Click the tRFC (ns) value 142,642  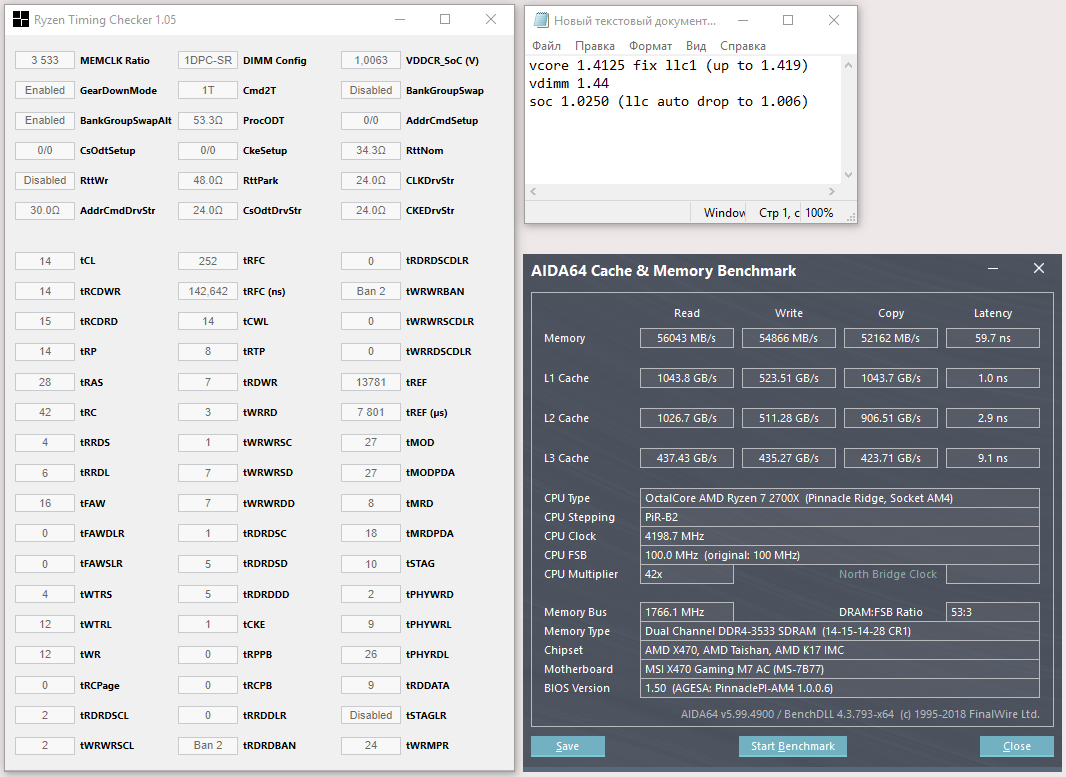coord(208,291)
